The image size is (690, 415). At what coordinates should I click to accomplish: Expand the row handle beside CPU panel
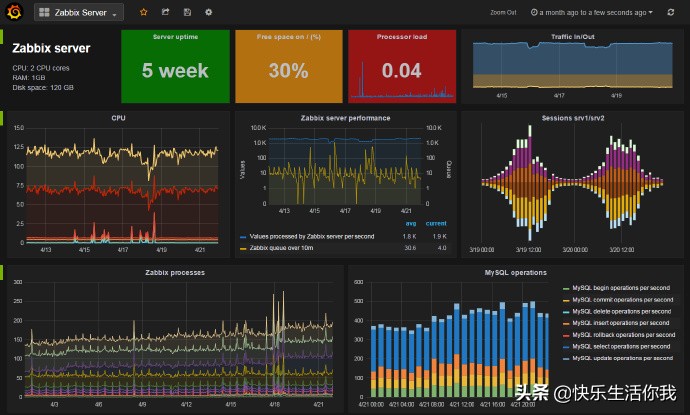pos(1,118)
